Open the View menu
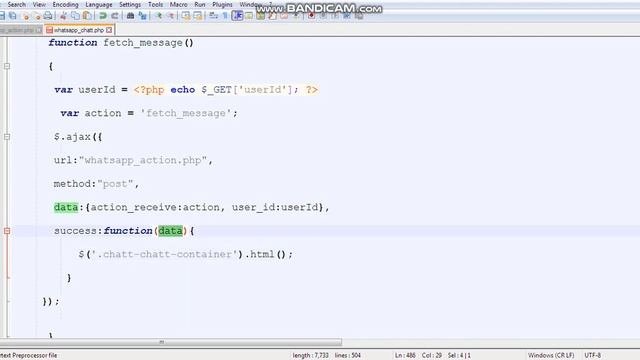 [x=39, y=4]
